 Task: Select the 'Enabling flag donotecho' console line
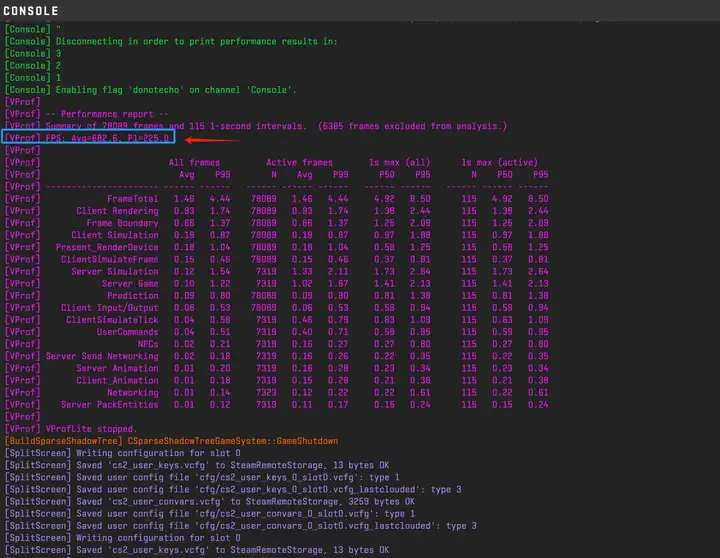coord(151,90)
